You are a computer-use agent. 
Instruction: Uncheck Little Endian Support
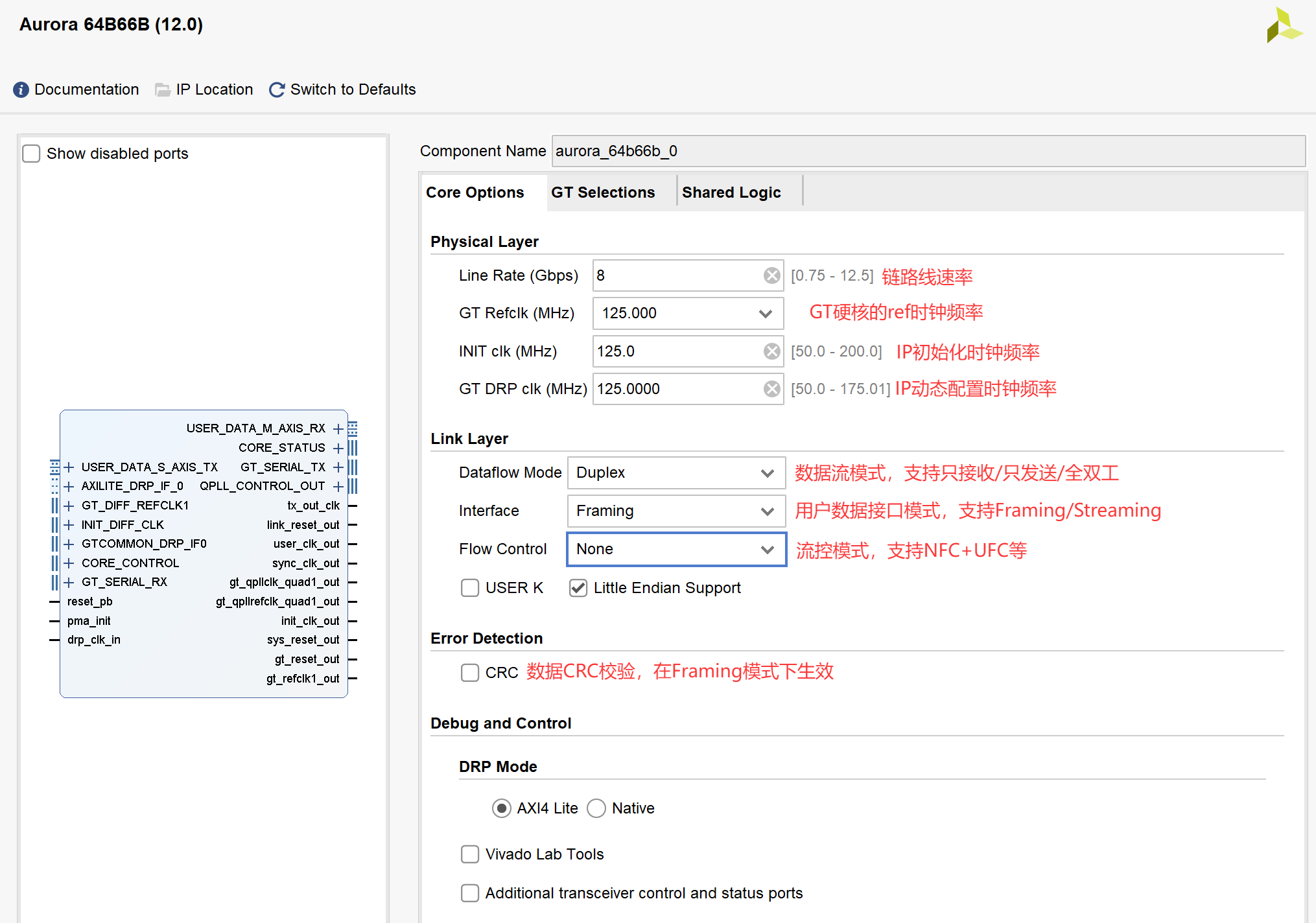pos(578,588)
